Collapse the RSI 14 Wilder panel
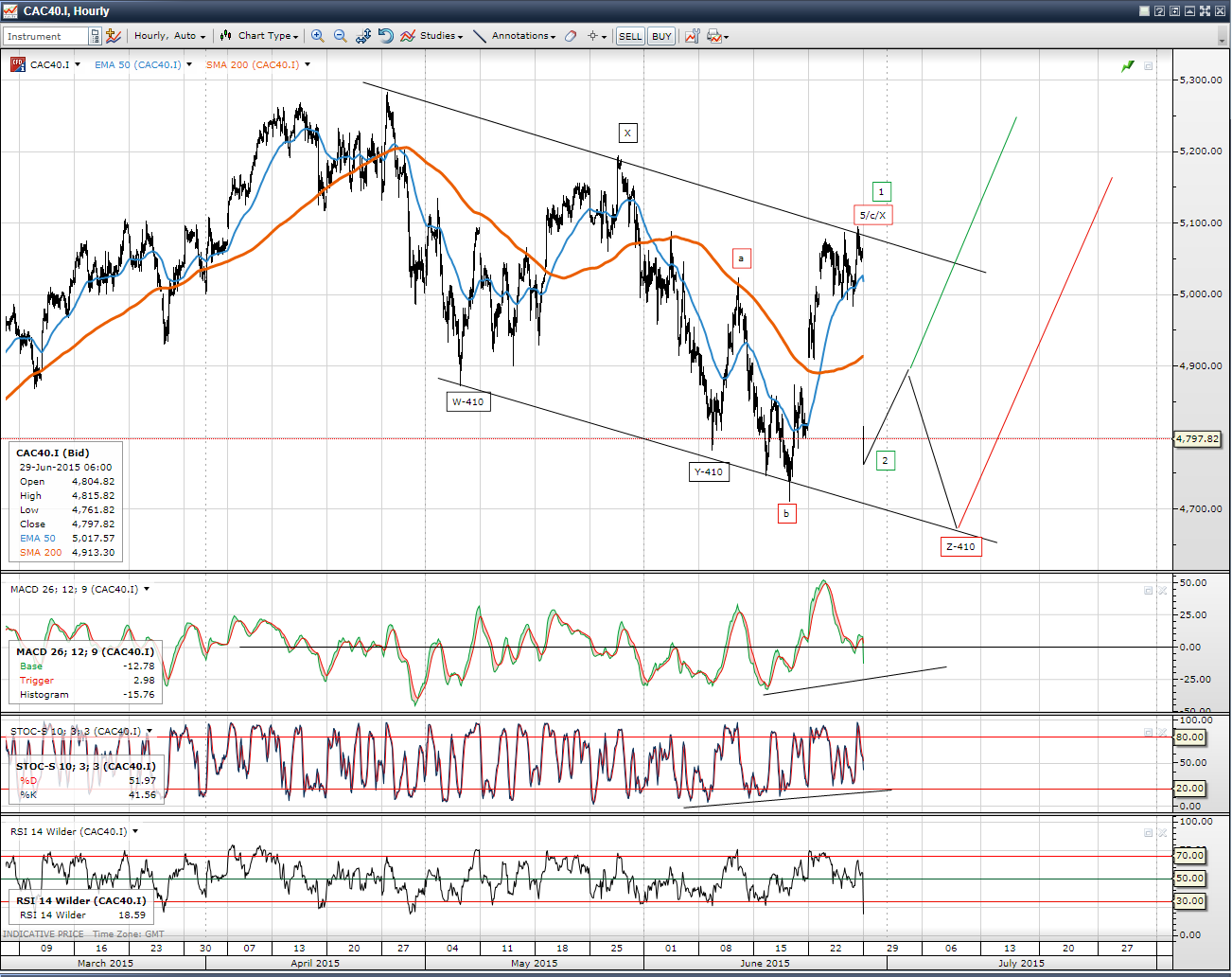 1146,832
